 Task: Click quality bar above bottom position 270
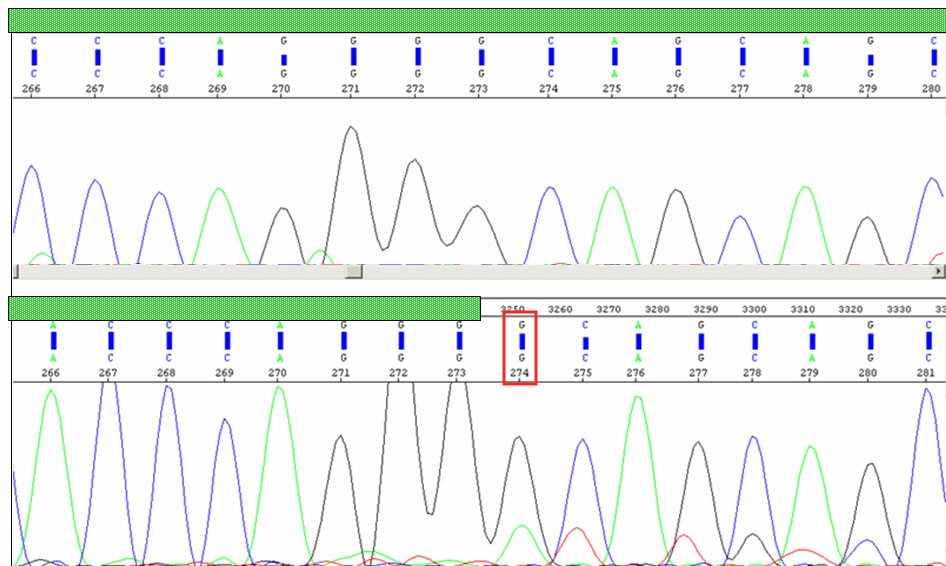280,341
